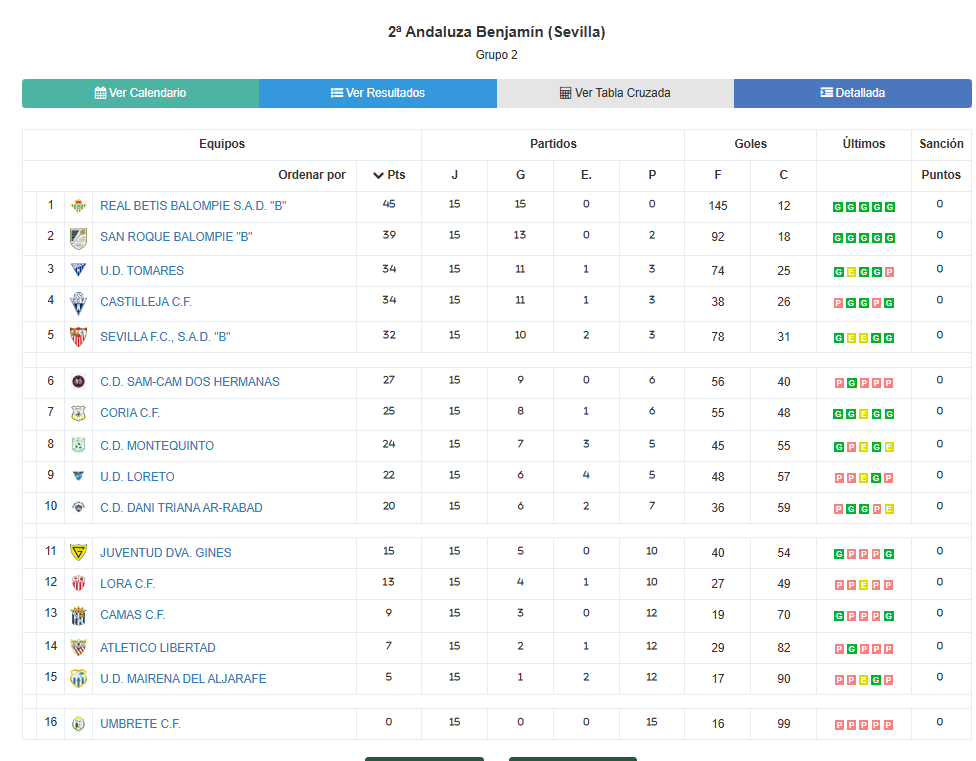Open U.D. LORETO team link

point(137,477)
